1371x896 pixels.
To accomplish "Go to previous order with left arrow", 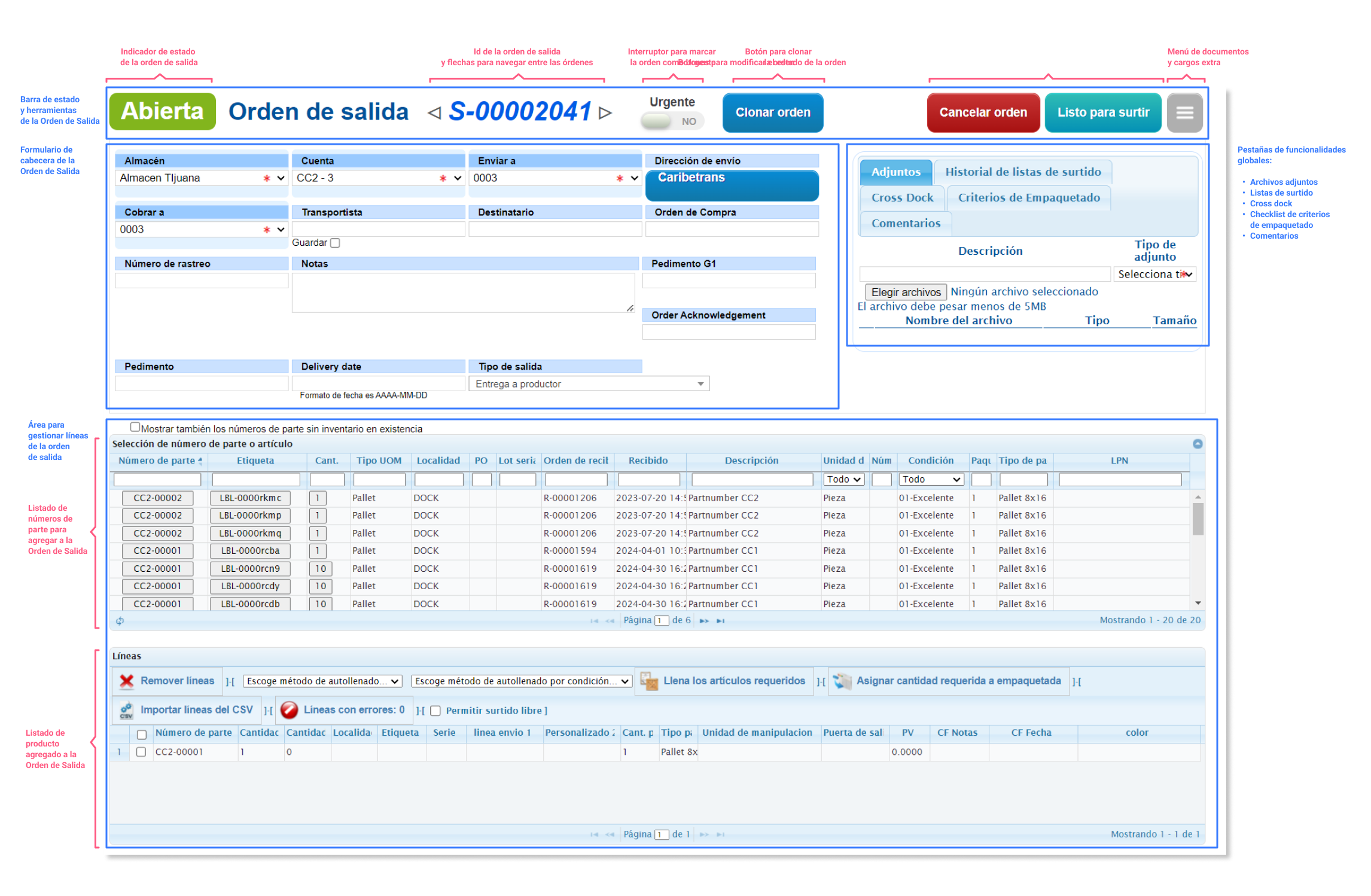I will (434, 112).
